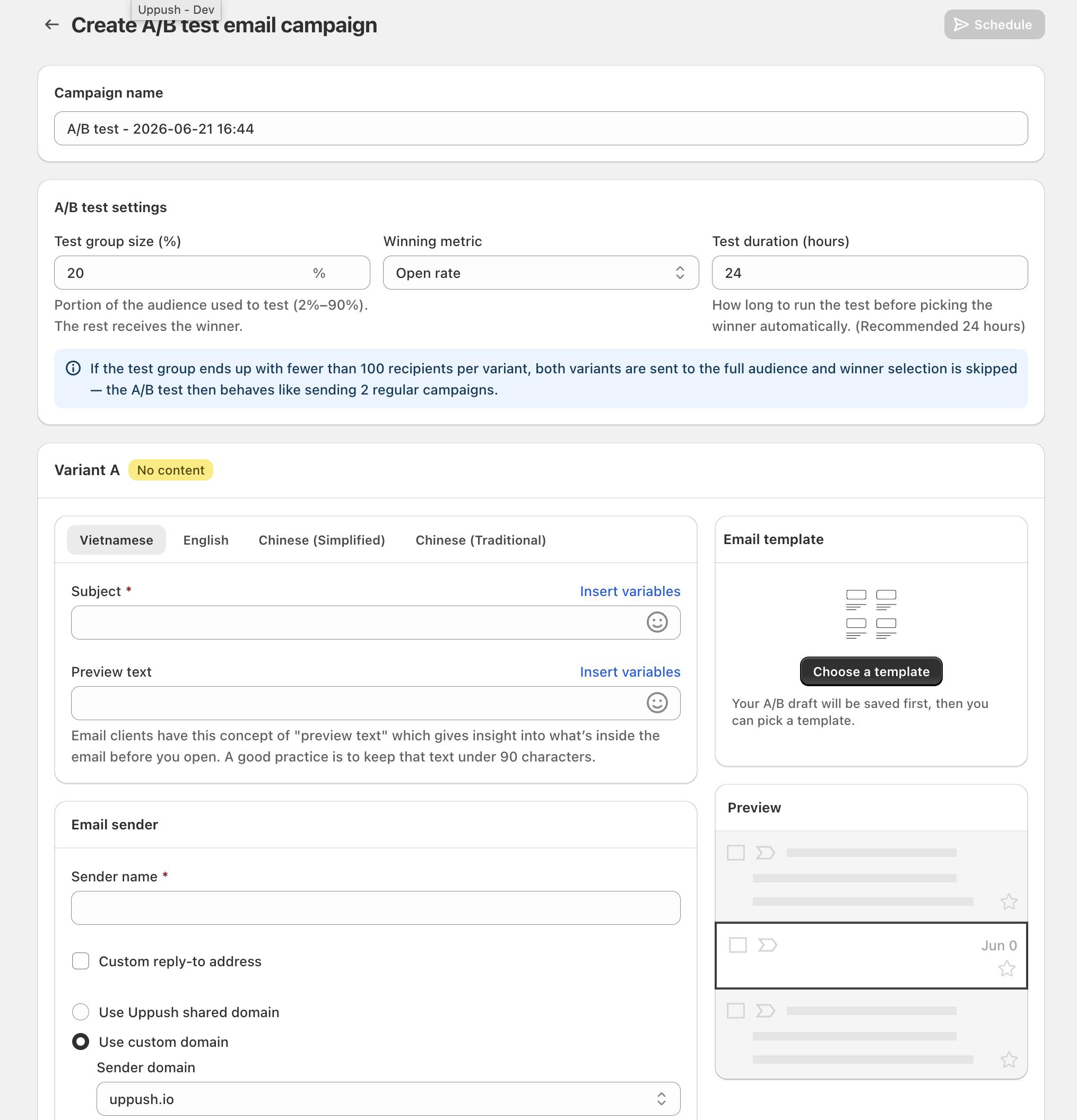The height and width of the screenshot is (1120, 1077).
Task: Edit the Test group size field
Action: click(212, 273)
